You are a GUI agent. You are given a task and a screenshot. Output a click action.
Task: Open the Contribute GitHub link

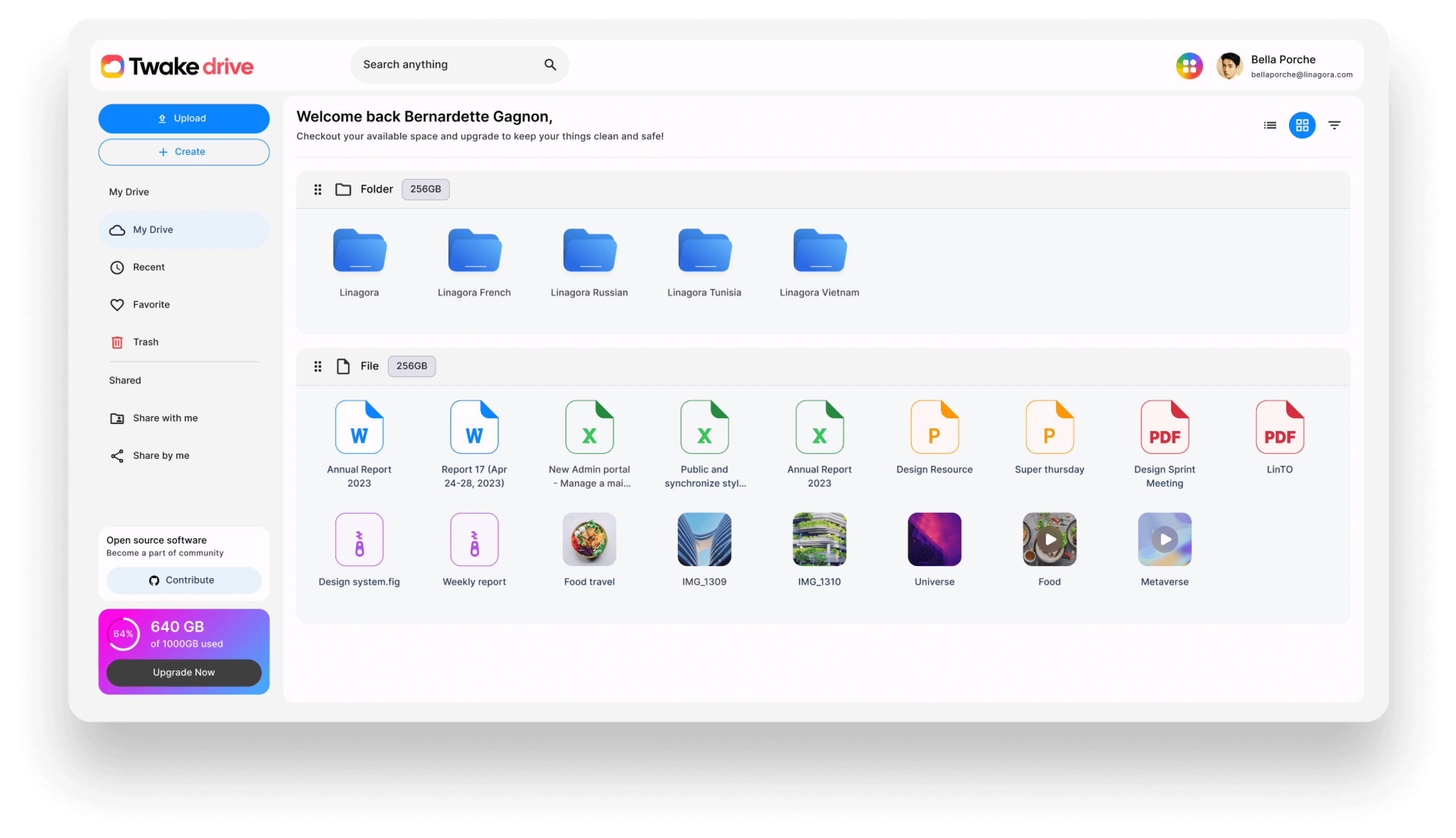tap(184, 580)
